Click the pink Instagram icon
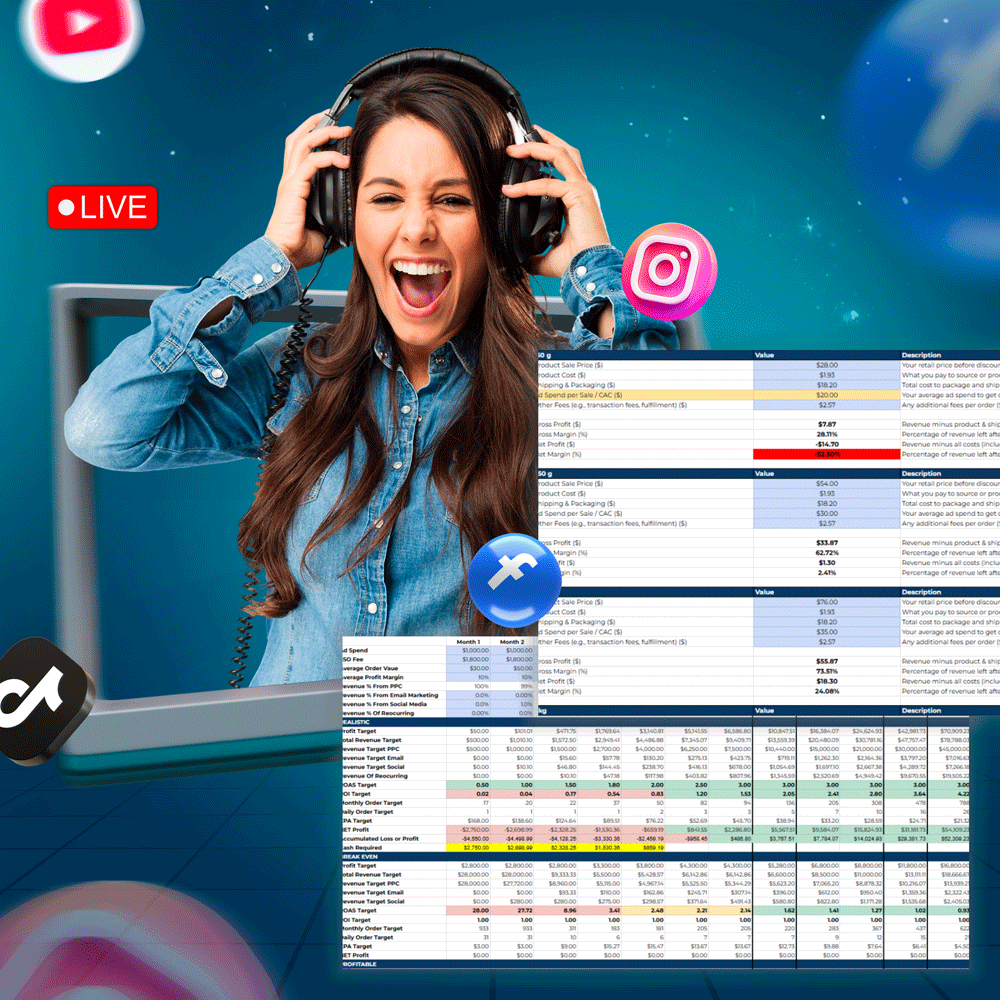The image size is (1000, 1000). point(669,271)
